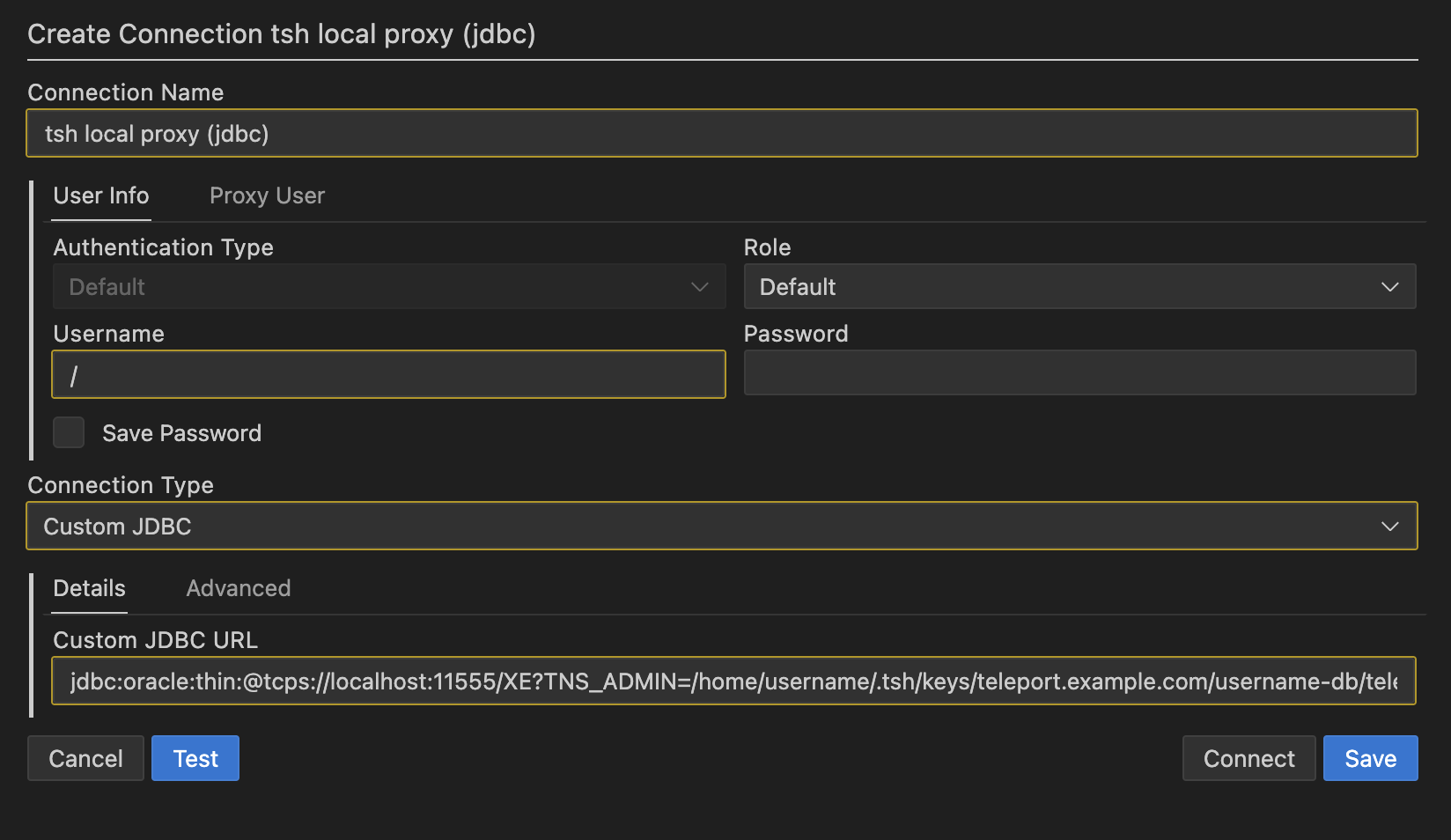Click the Authentication Type dropdown

388,286
